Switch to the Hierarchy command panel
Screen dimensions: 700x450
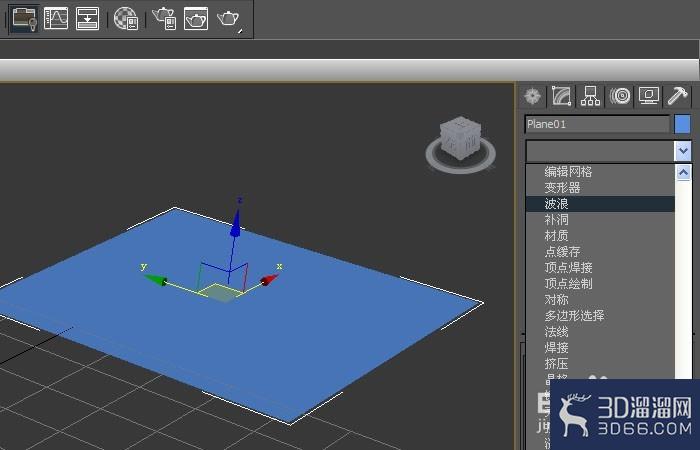pyautogui.click(x=590, y=96)
